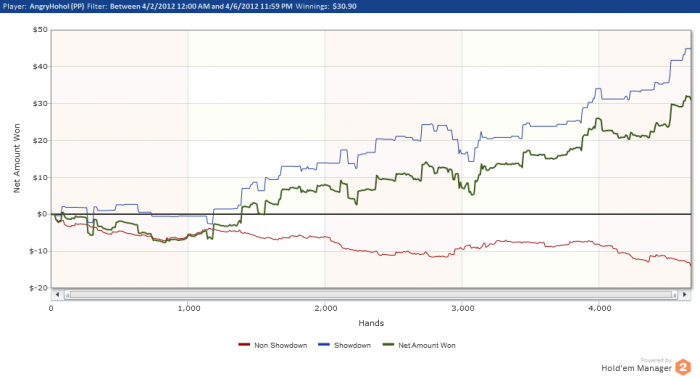The image size is (700, 379).
Task: Click the scrollbar left arrow button
Action: [x=57, y=295]
